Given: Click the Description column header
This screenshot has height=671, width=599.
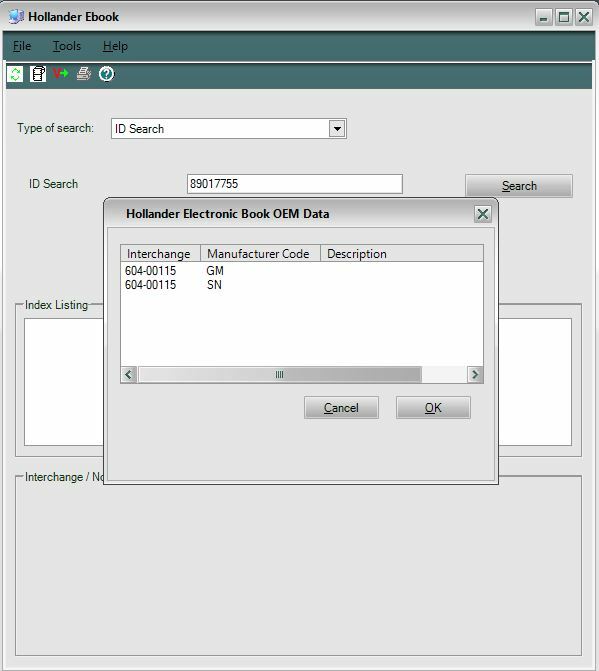Looking at the screenshot, I should click(402, 253).
